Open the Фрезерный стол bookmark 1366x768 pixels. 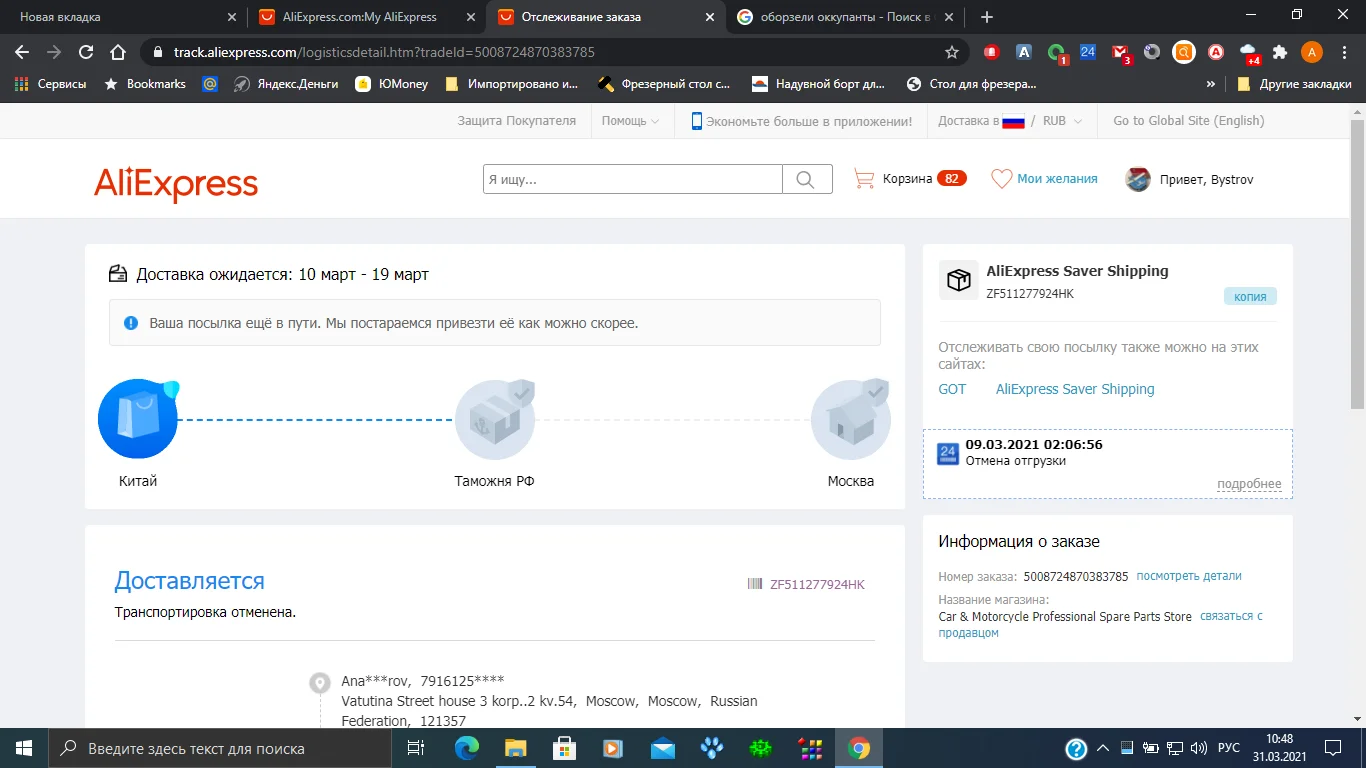[x=664, y=84]
